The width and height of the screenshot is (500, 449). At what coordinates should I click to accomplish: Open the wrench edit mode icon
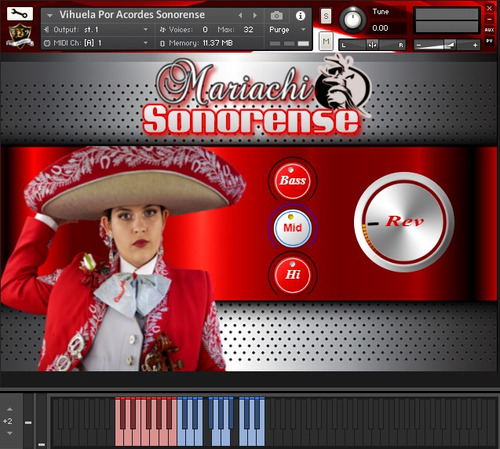[x=20, y=14]
